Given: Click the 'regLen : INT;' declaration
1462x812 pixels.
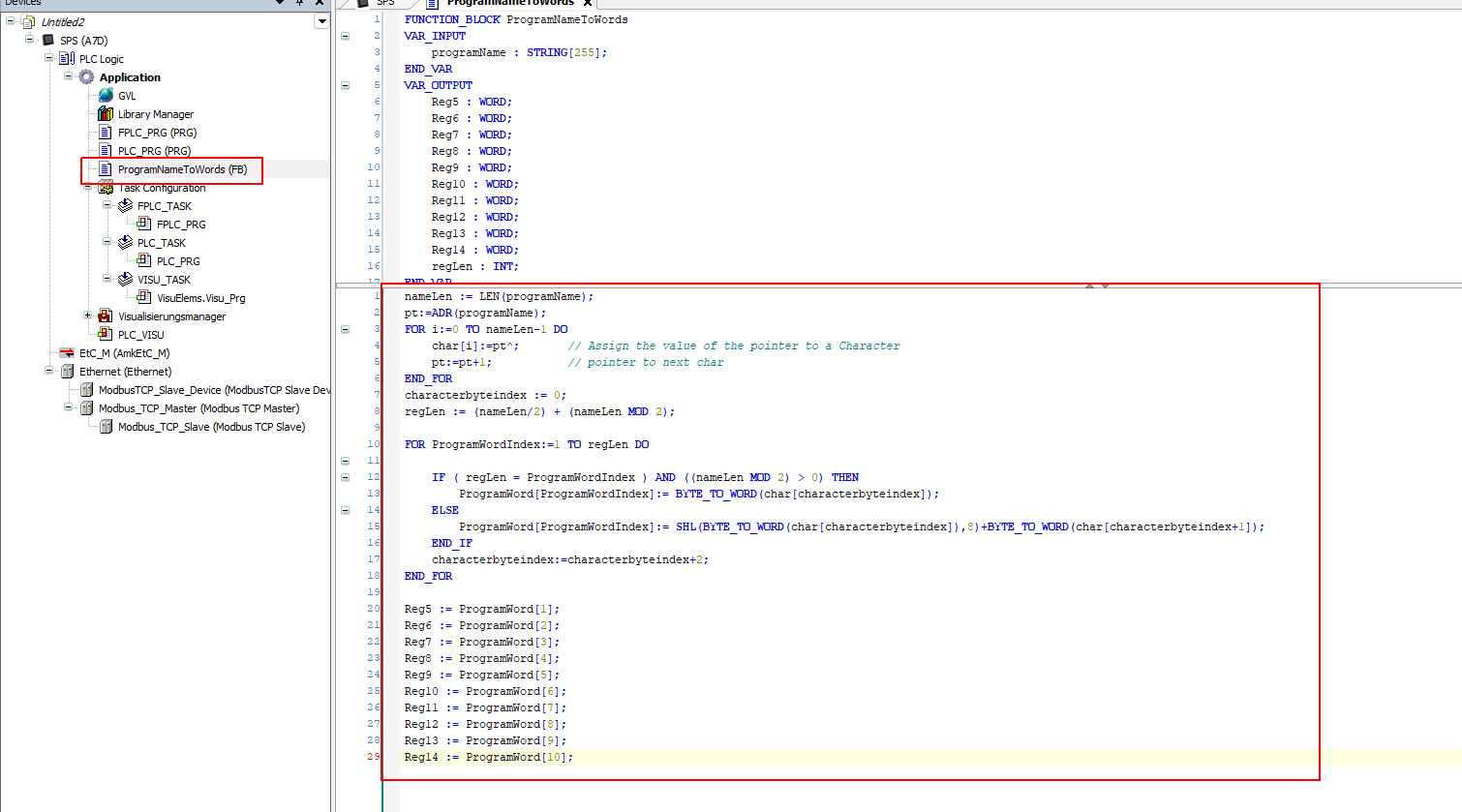Looking at the screenshot, I should click(x=474, y=266).
